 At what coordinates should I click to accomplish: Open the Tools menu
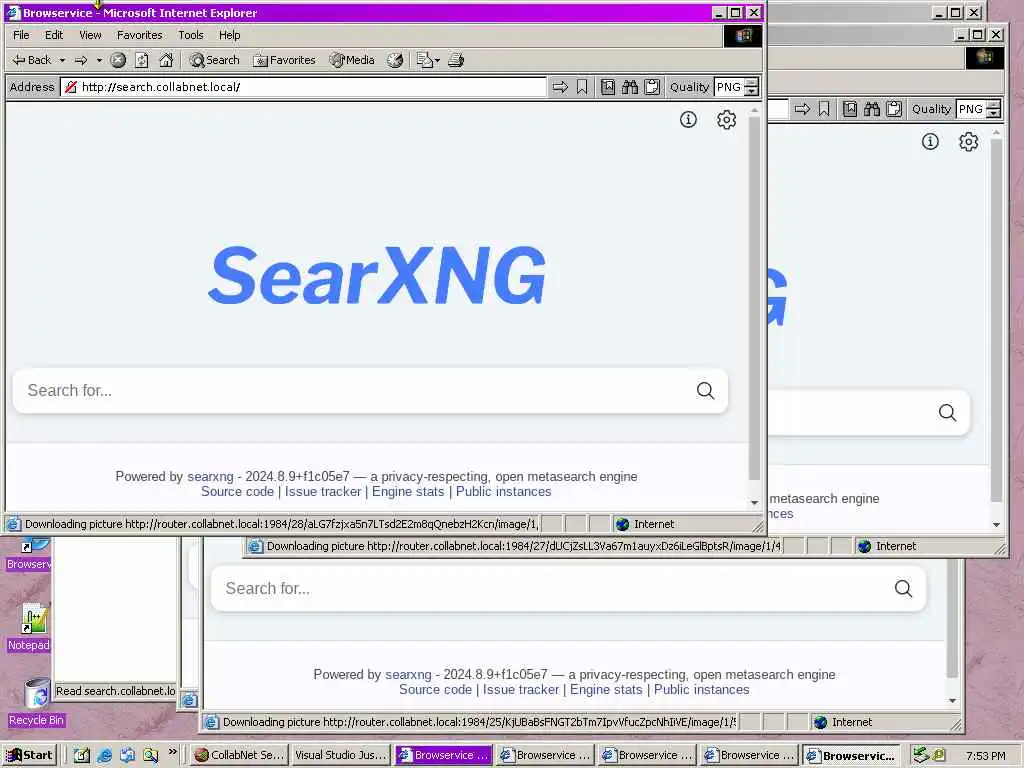[x=191, y=35]
